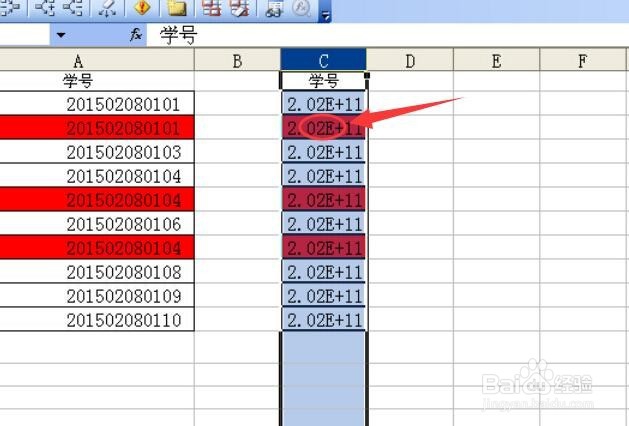Click the New Comment folder-note icon

(x=177, y=8)
